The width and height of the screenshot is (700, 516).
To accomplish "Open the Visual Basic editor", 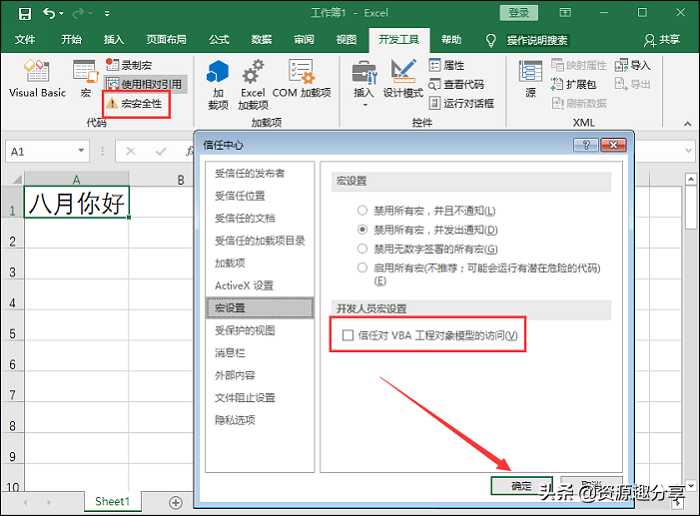I will coord(37,78).
